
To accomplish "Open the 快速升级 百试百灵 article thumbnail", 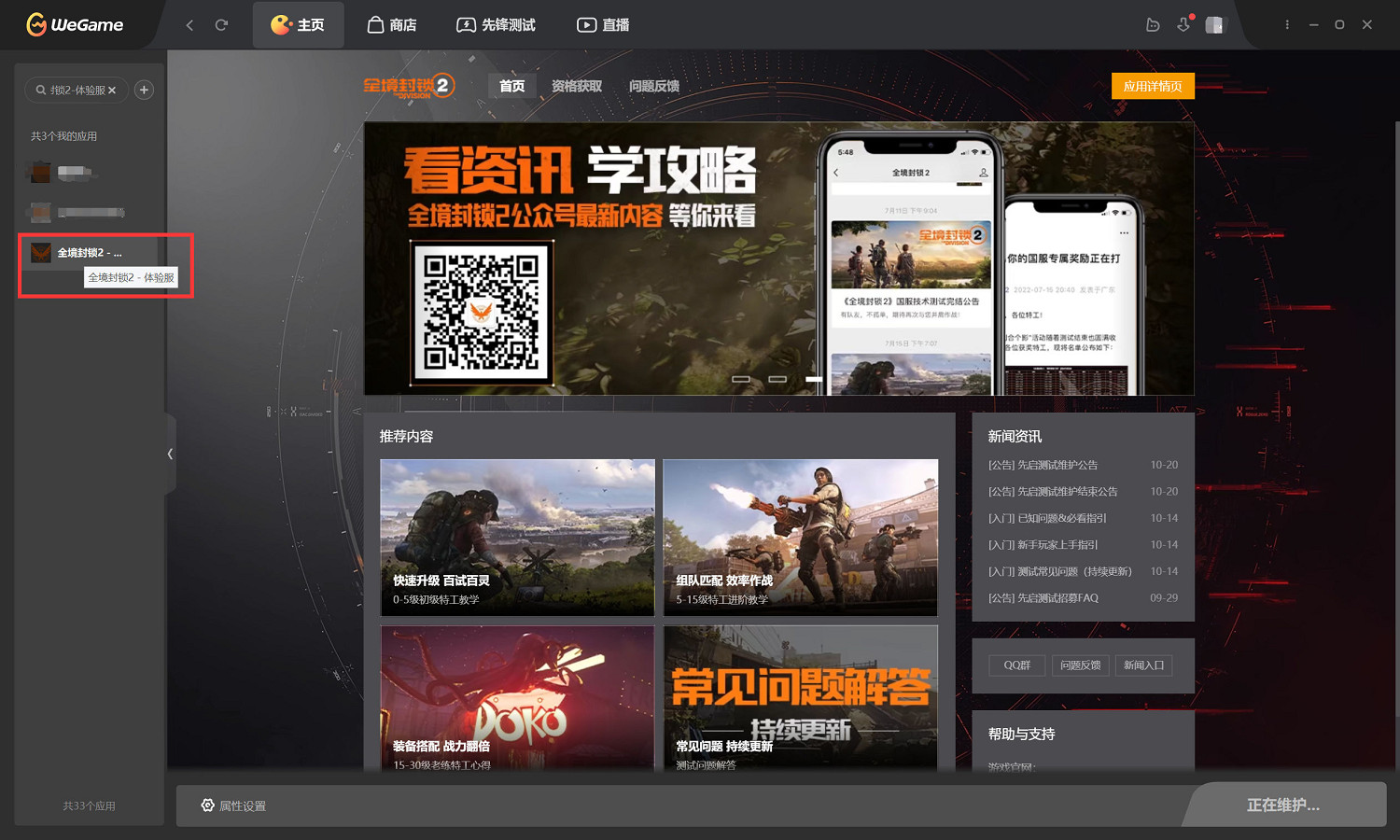I will pos(517,538).
